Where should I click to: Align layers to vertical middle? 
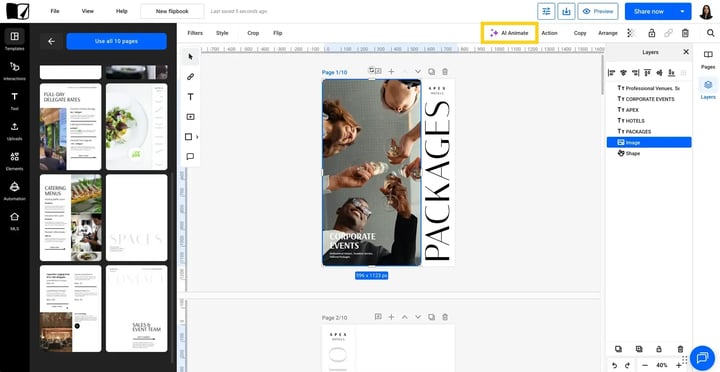[x=659, y=73]
